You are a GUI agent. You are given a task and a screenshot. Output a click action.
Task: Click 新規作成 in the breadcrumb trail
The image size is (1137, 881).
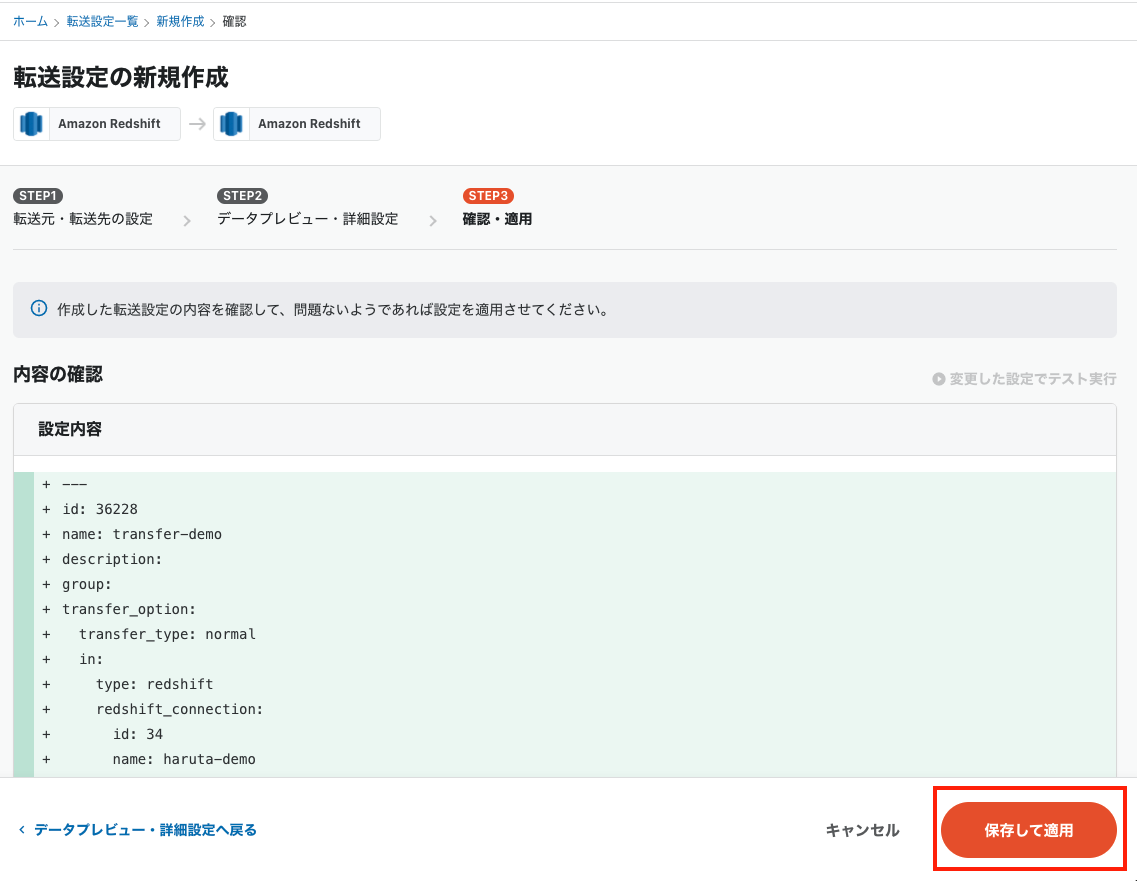click(180, 20)
